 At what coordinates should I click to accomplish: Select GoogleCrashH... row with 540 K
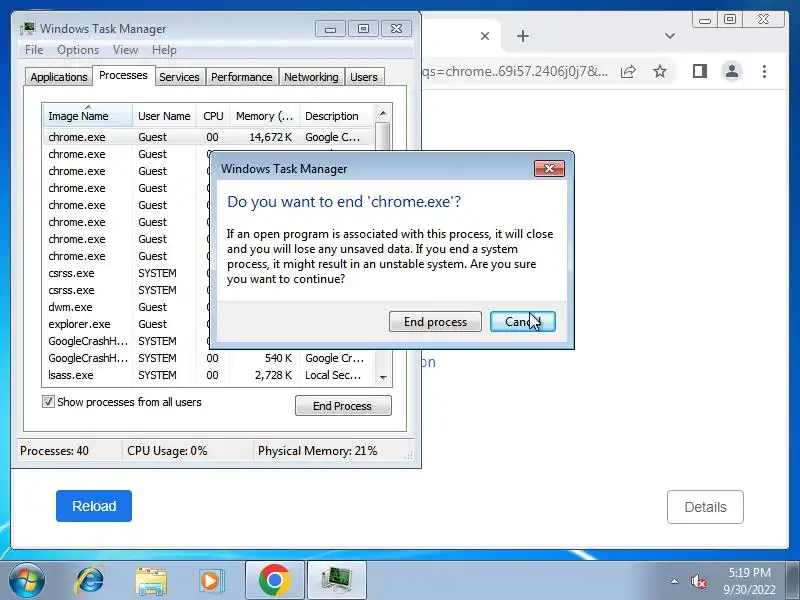click(x=209, y=358)
